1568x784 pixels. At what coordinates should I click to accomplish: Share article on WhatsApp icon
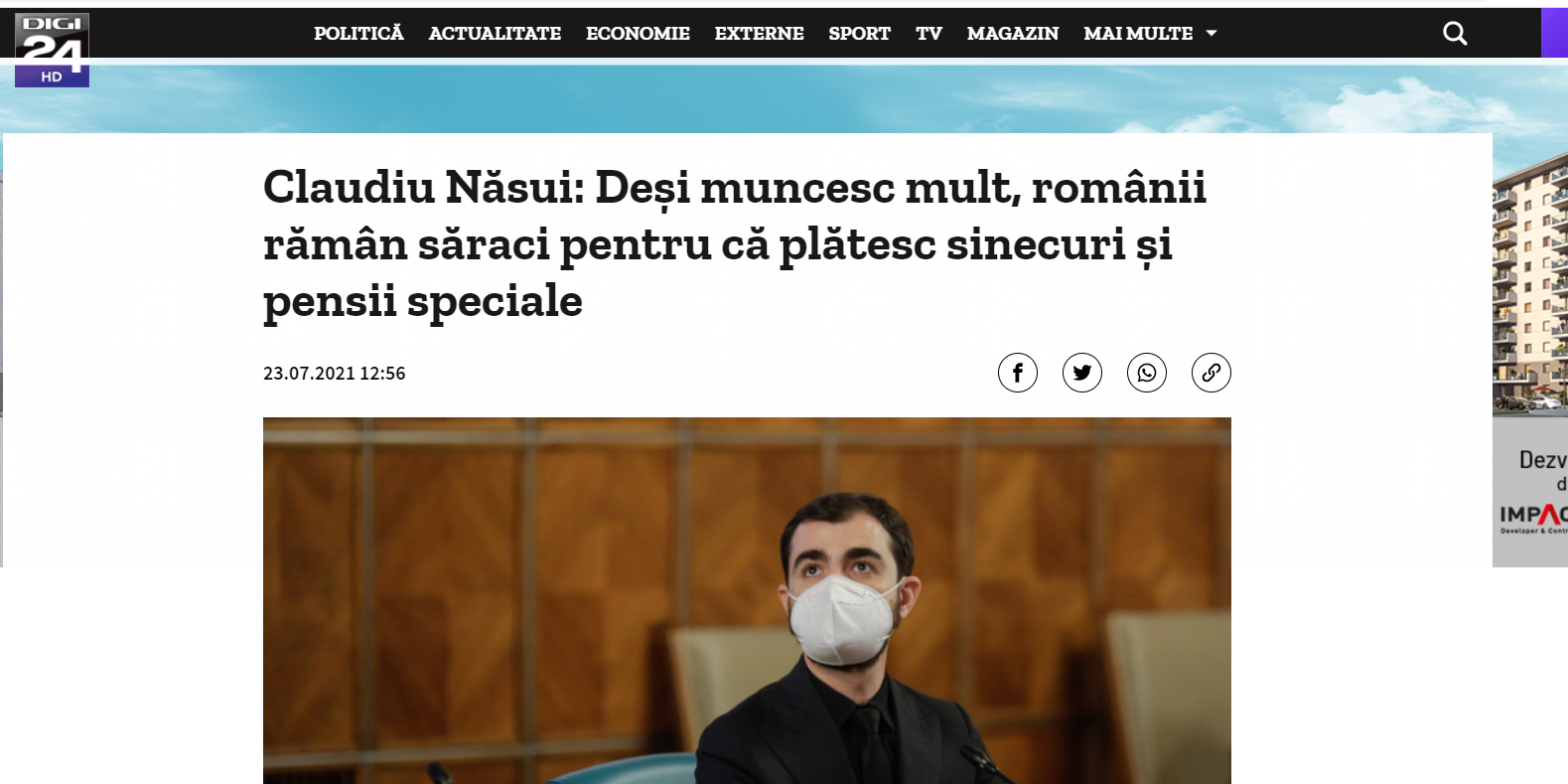[x=1147, y=373]
